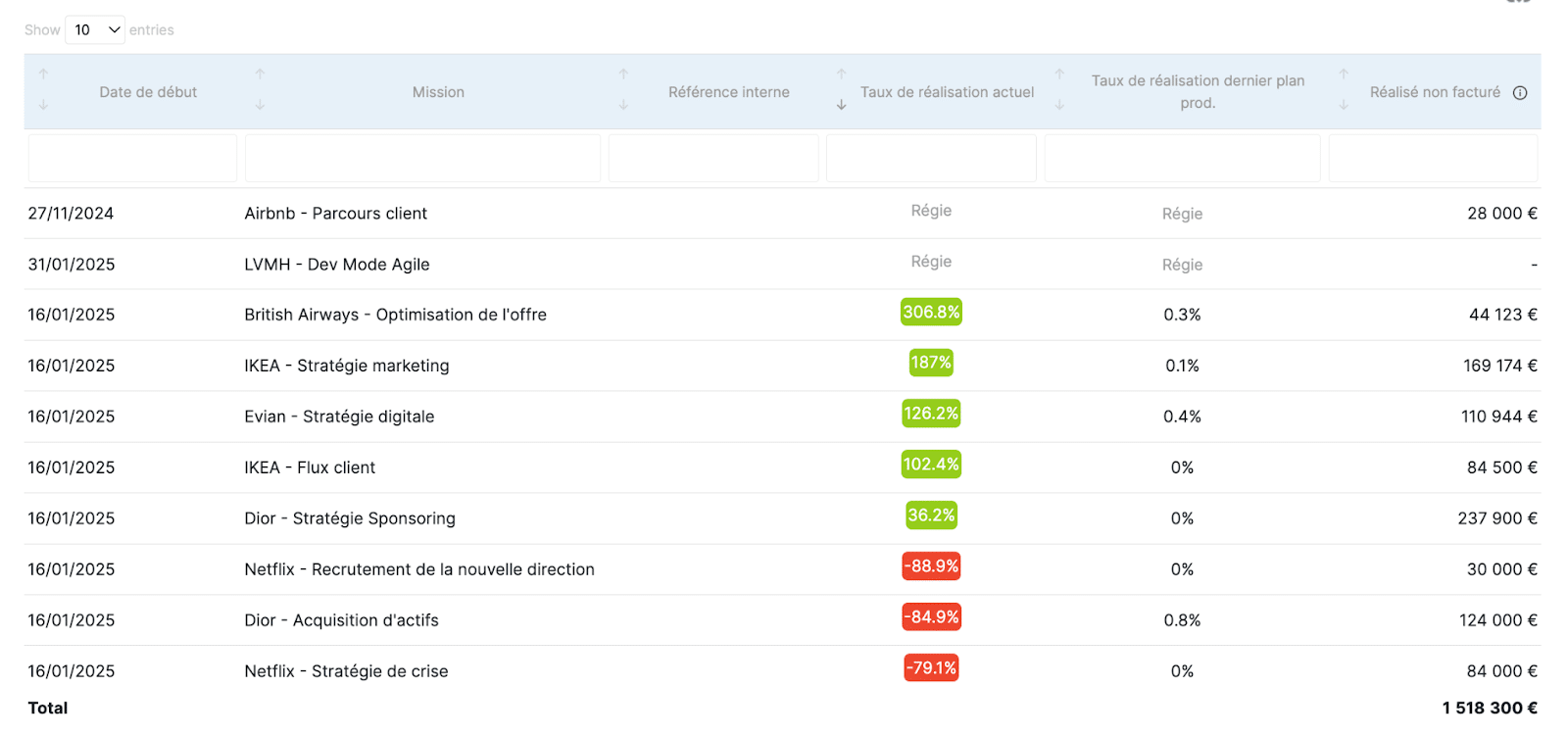Select Evian - Stratégie digitale mission
Image resolution: width=1568 pixels, height=736 pixels.
(339, 417)
